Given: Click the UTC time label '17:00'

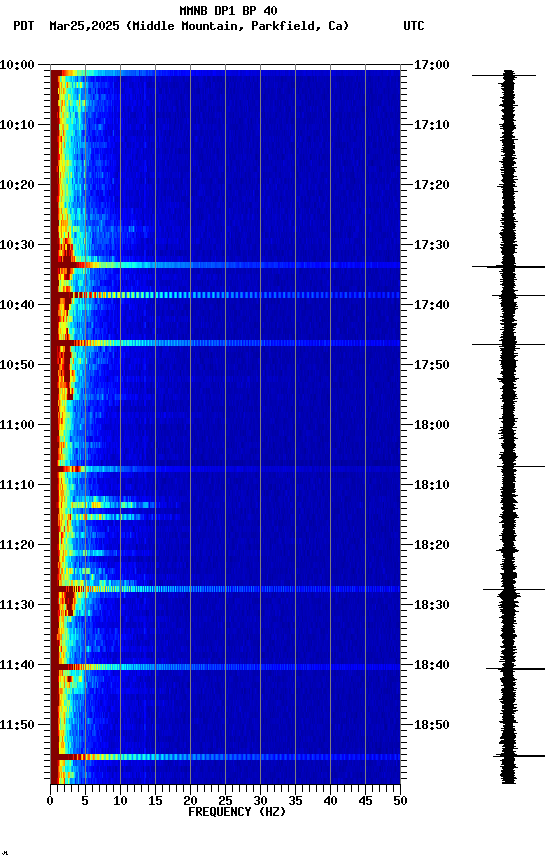Looking at the screenshot, I should (x=432, y=65).
